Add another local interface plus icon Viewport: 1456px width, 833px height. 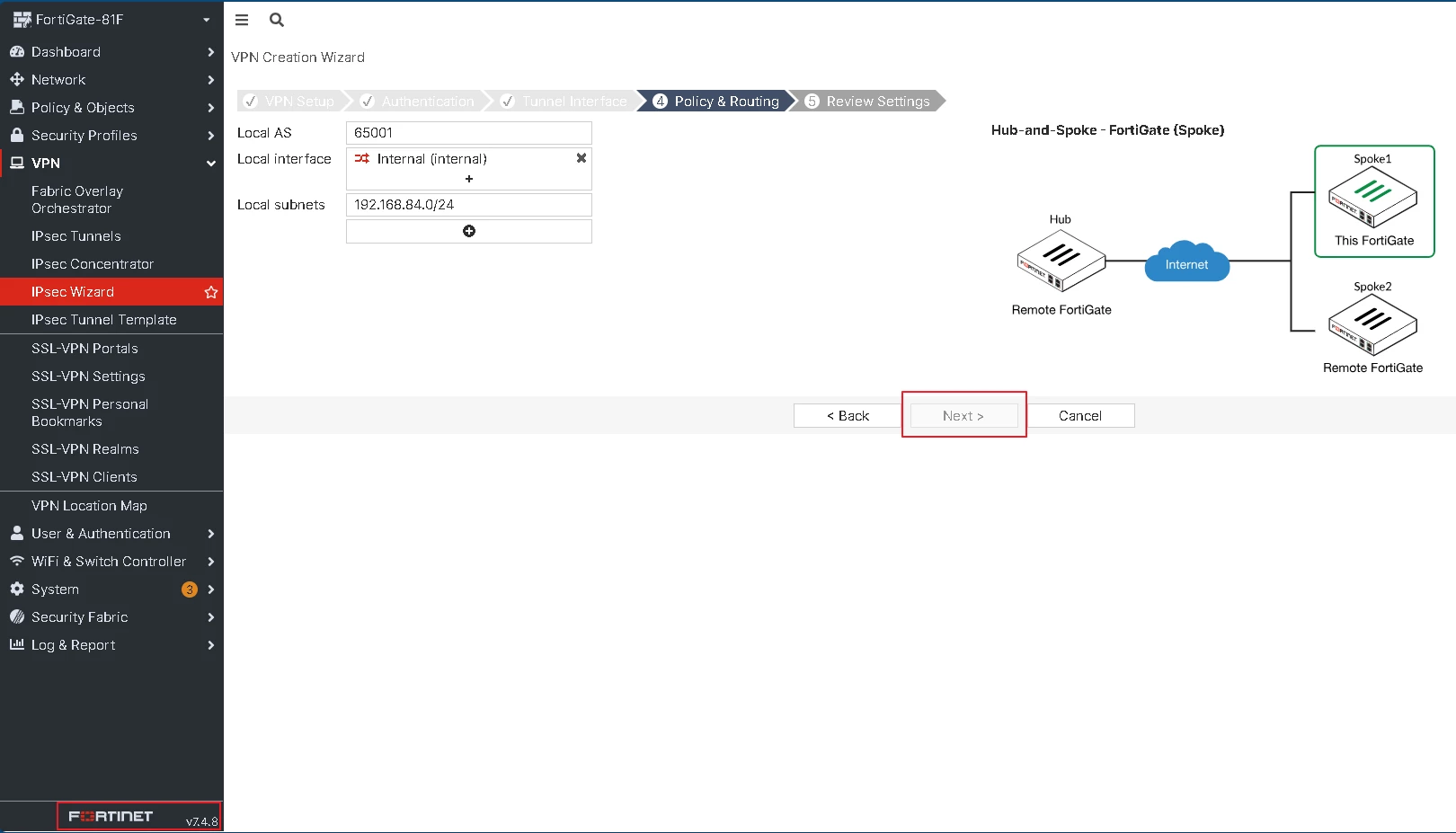[x=469, y=179]
